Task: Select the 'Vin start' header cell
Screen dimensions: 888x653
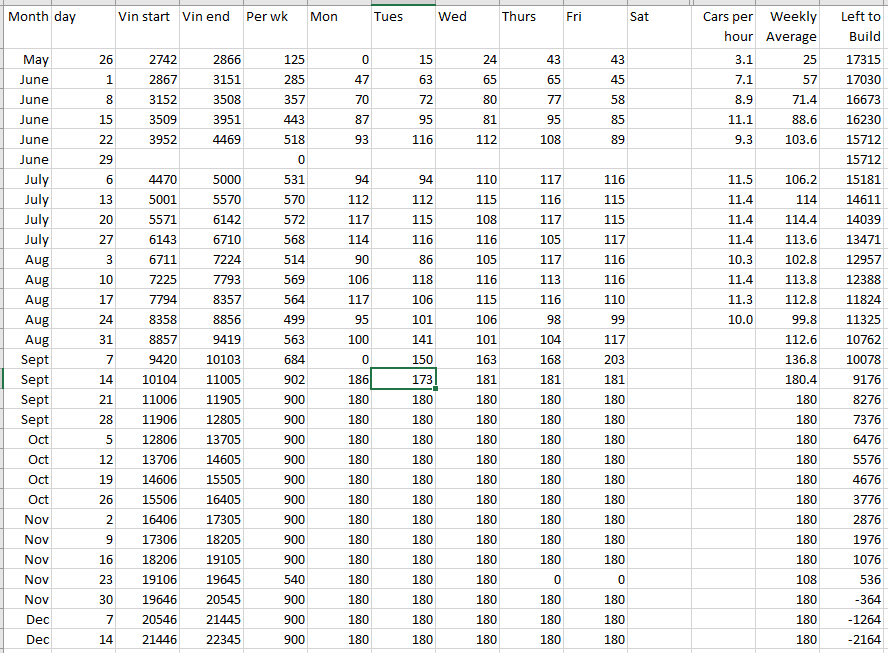Action: pyautogui.click(x=147, y=17)
